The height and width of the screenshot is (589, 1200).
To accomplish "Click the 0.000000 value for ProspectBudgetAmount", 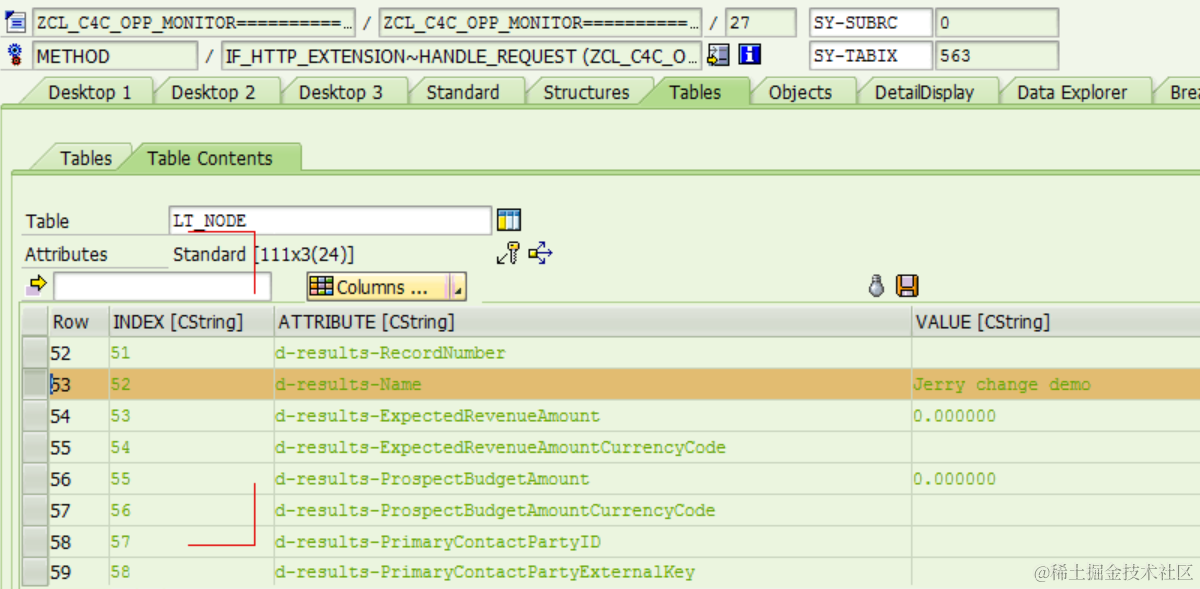I will click(x=1055, y=479).
